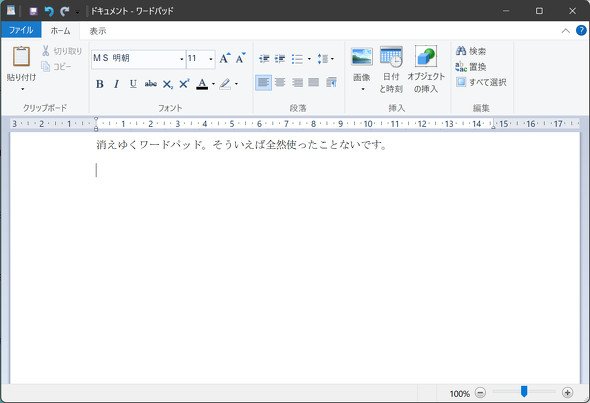This screenshot has width=590, height=403.
Task: Open the 貼り付け dropdown arrow
Action: click(23, 89)
